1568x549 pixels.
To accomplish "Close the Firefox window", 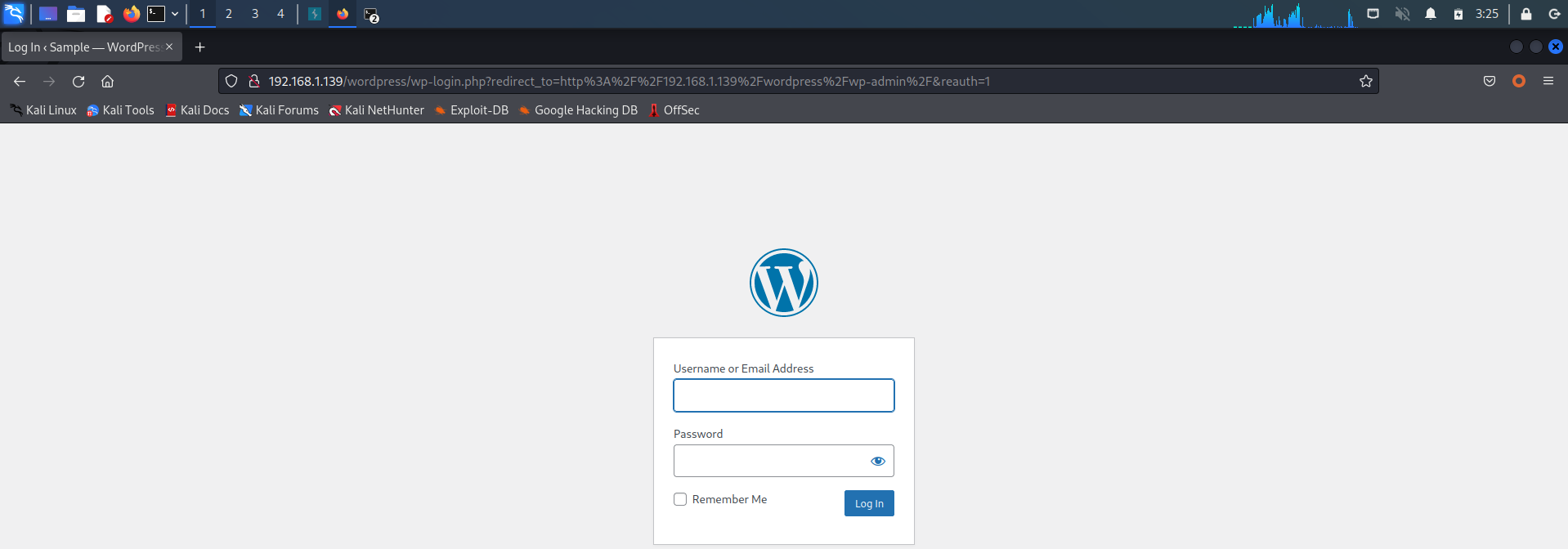I will 1556,47.
